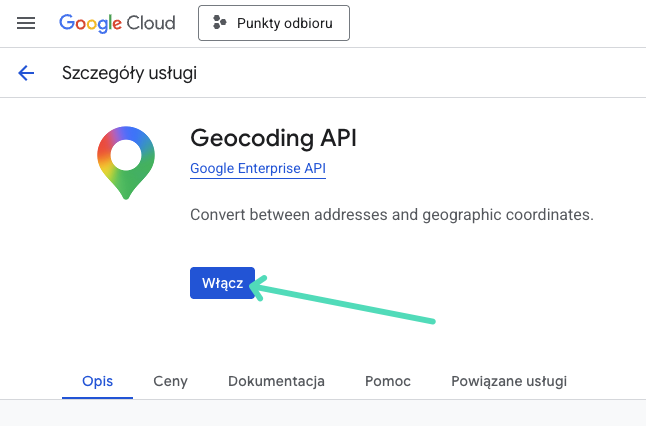Click the Geocoding API title text
Viewport: 646px width, 426px height.
(x=273, y=138)
